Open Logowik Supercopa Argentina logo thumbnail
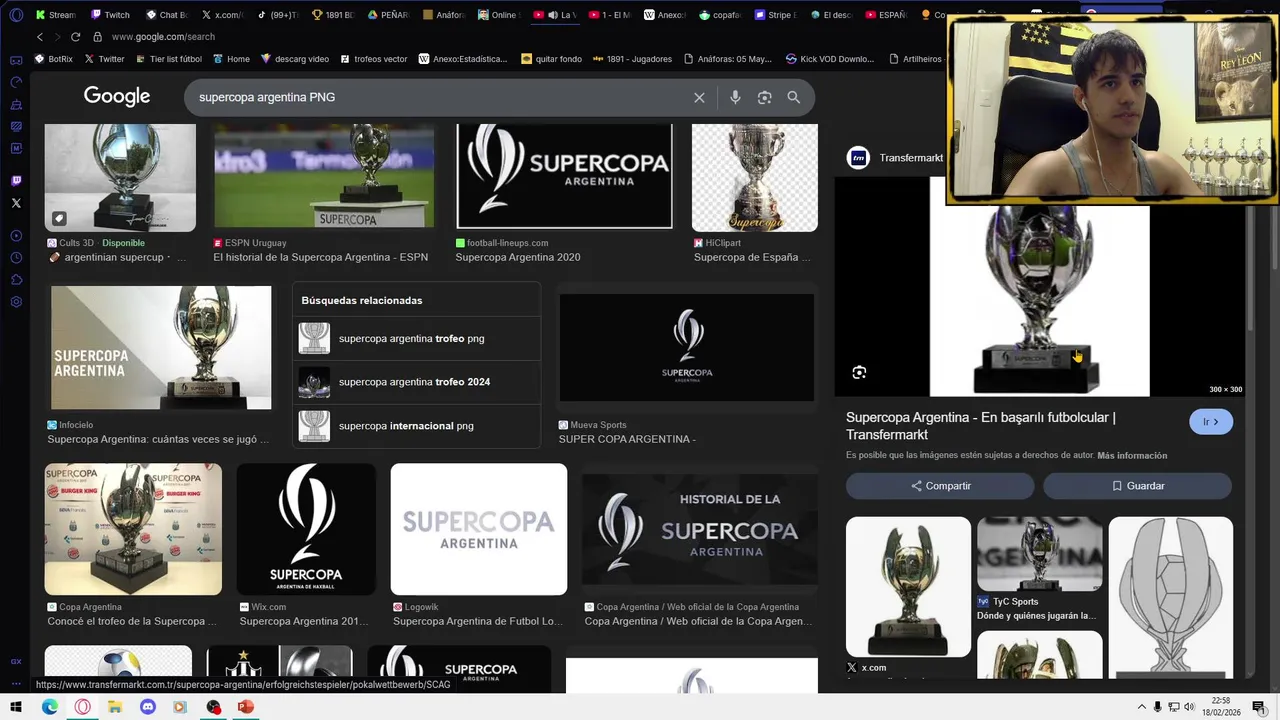1280x720 pixels. 479,530
